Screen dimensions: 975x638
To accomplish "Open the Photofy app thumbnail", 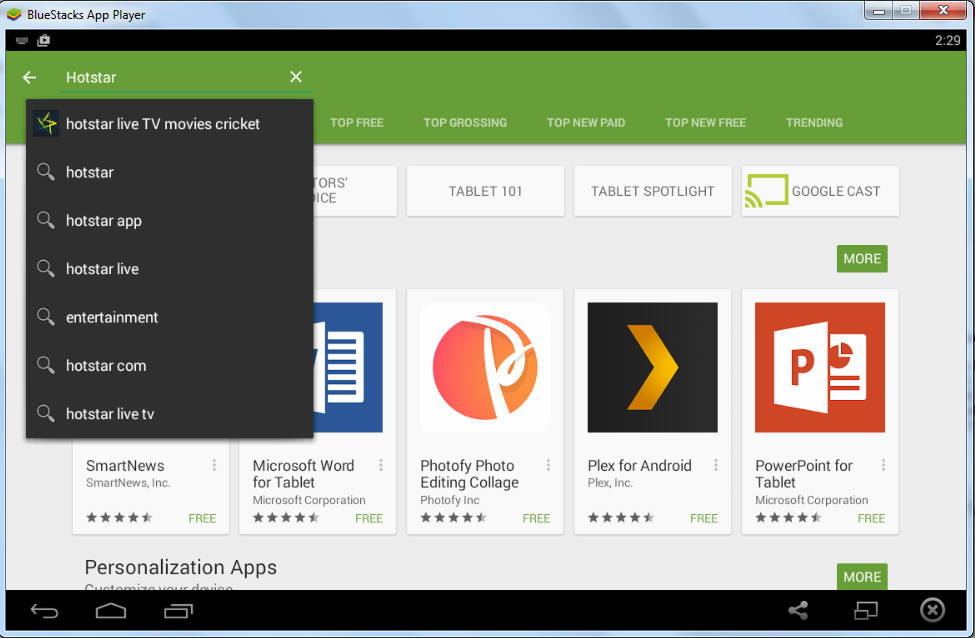I will pos(485,367).
